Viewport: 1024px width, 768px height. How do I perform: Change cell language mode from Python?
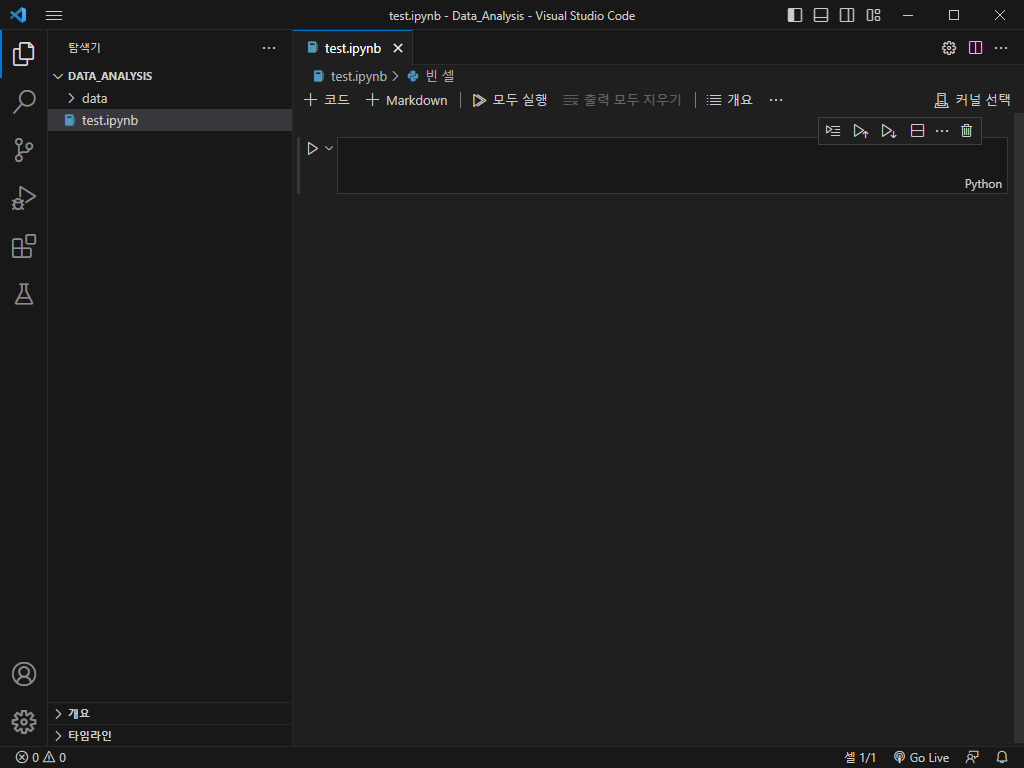983,184
